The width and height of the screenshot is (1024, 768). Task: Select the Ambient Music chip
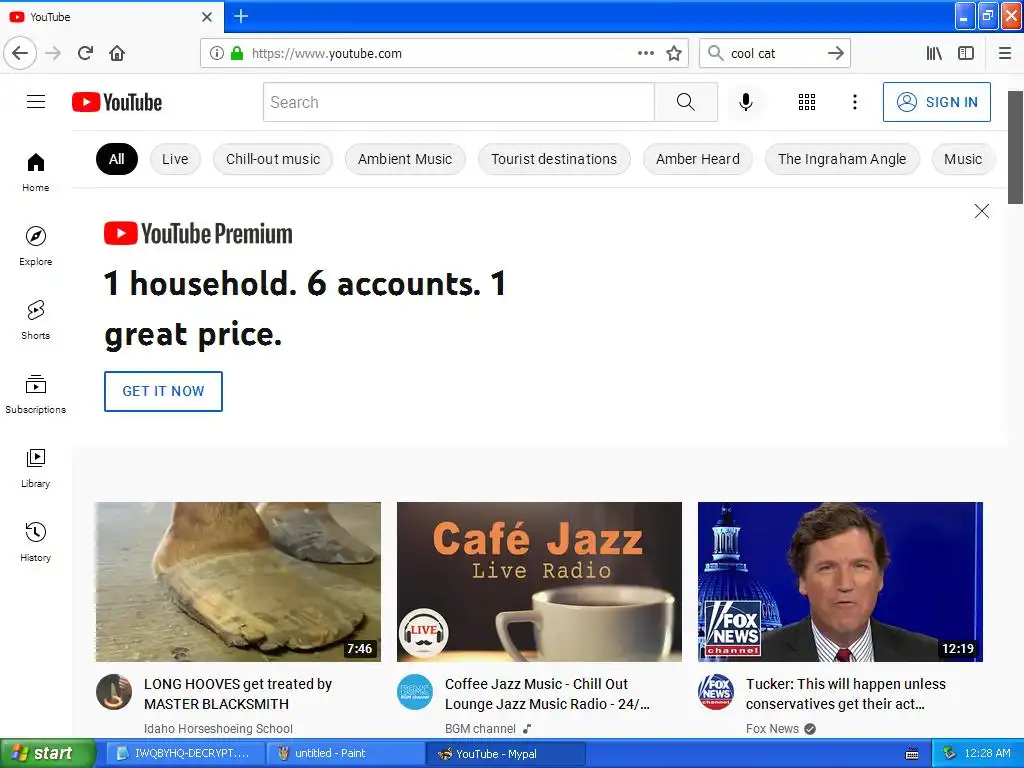coord(405,159)
